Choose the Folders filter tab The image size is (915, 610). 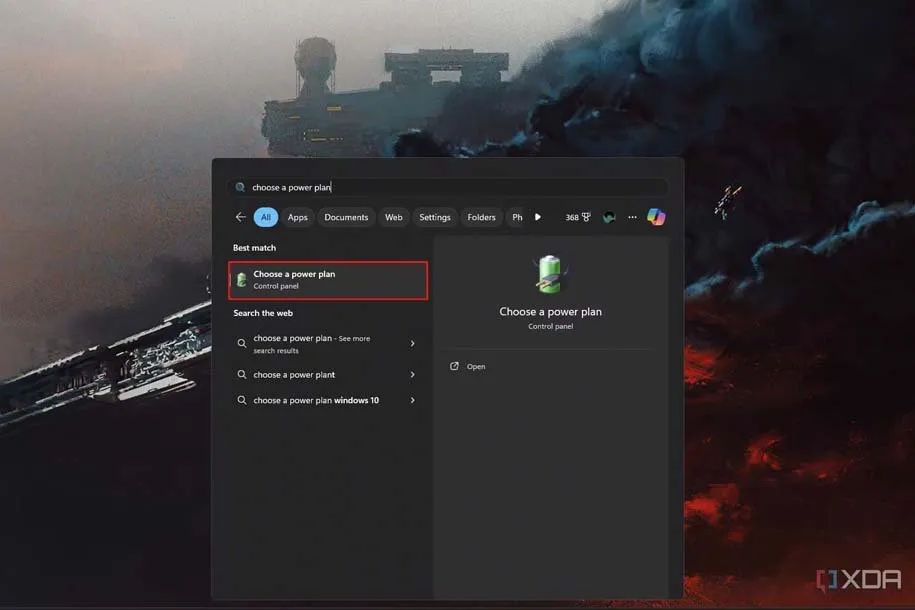481,217
